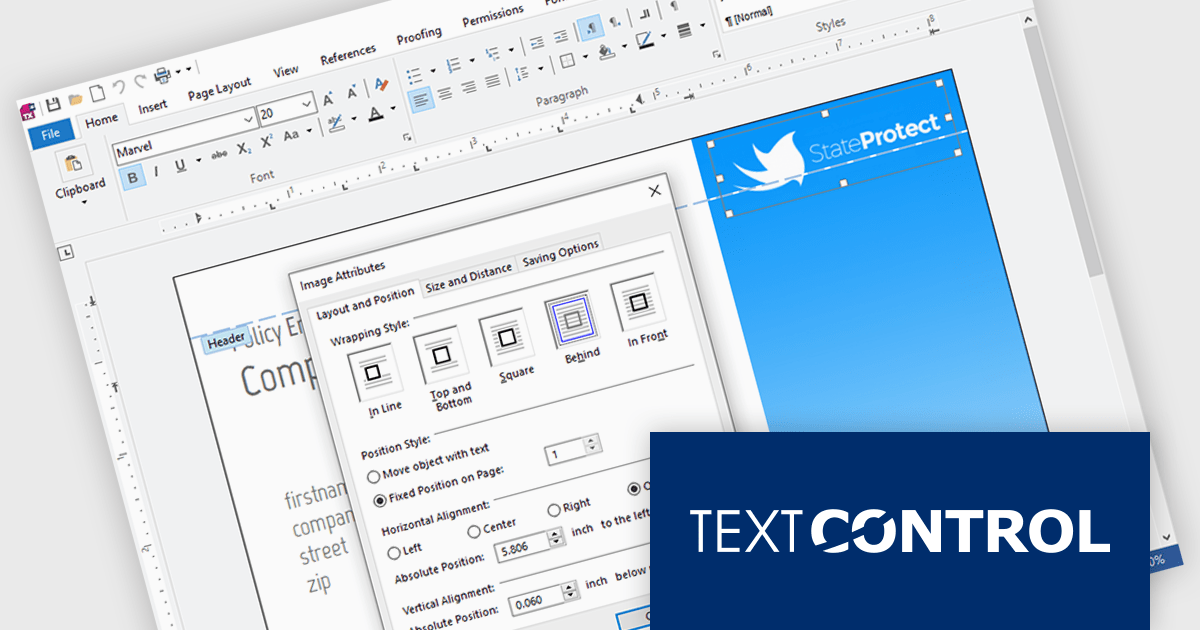Image resolution: width=1200 pixels, height=630 pixels.
Task: Apply Strikethrough formatting
Action: point(219,154)
